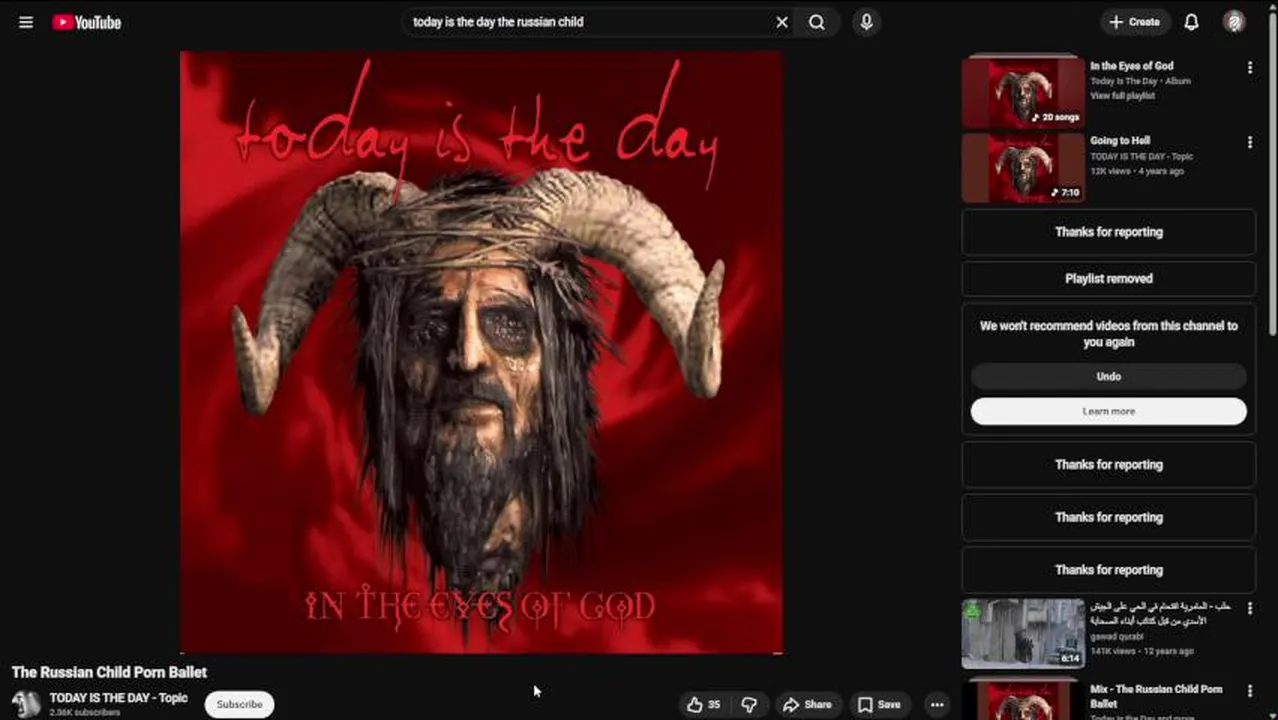Image resolution: width=1278 pixels, height=720 pixels.
Task: Start voice search with microphone
Action: 866,22
